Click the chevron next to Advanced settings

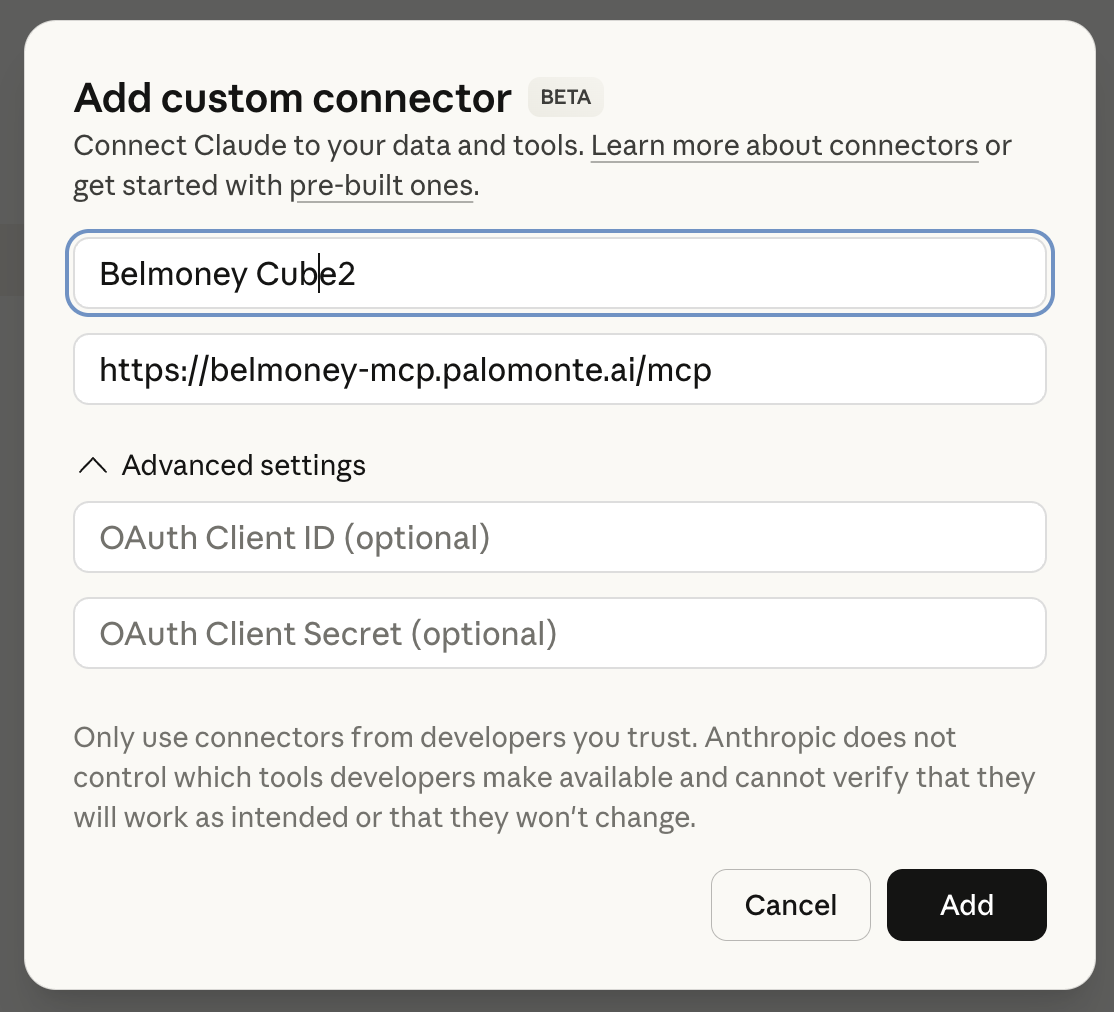pos(92,465)
